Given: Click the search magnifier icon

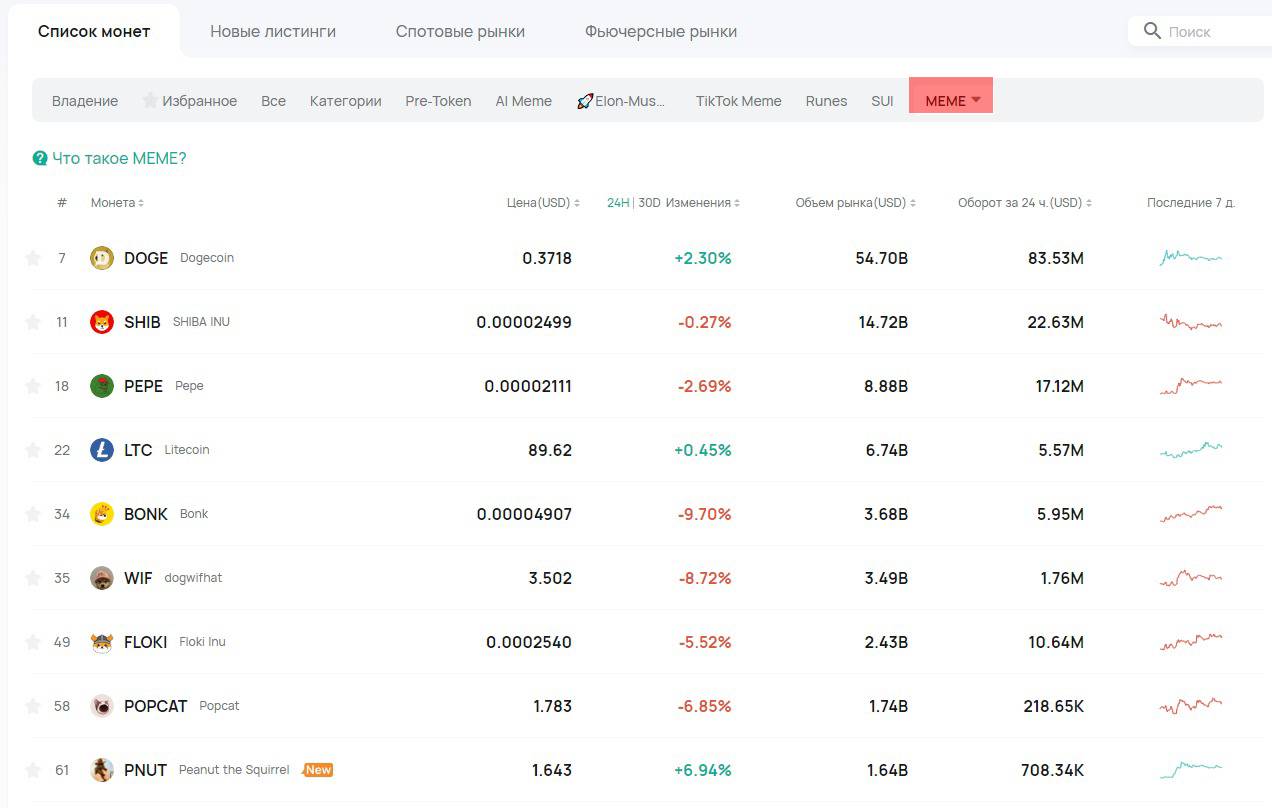Looking at the screenshot, I should (x=1153, y=31).
